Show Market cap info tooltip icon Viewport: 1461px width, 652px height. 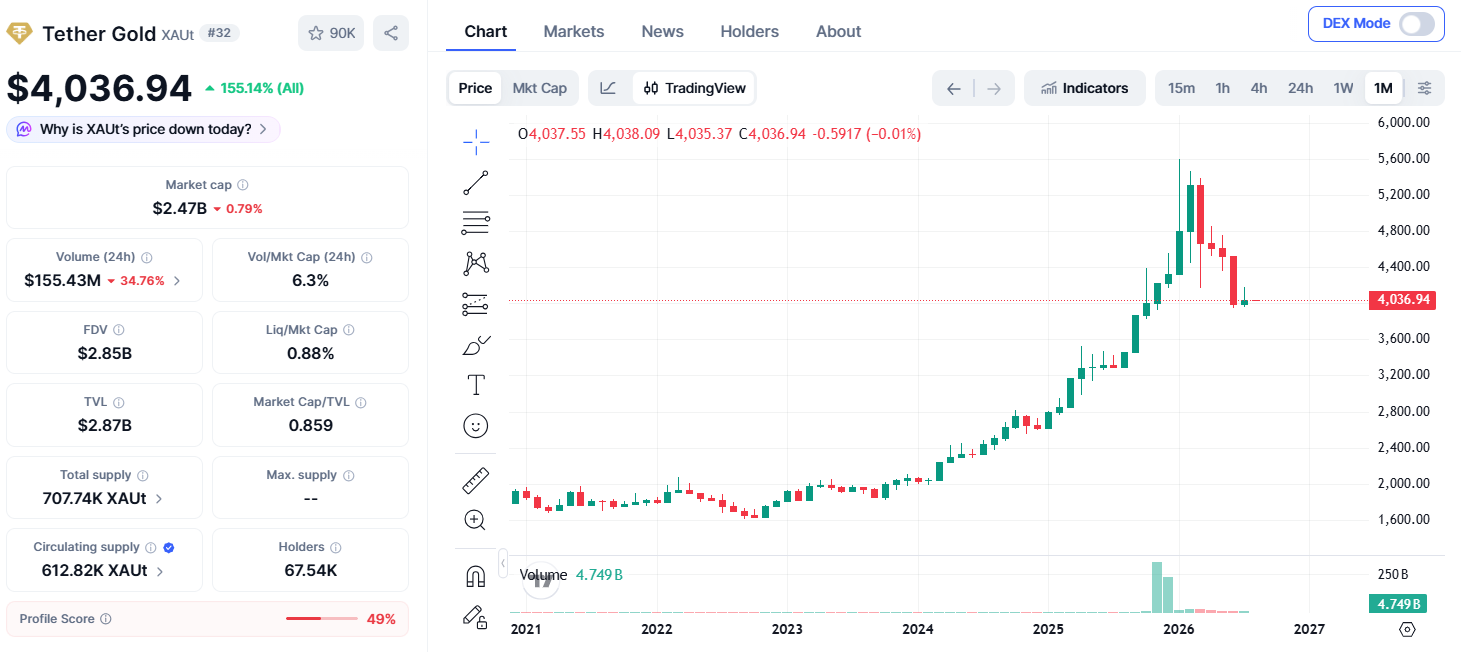click(243, 185)
